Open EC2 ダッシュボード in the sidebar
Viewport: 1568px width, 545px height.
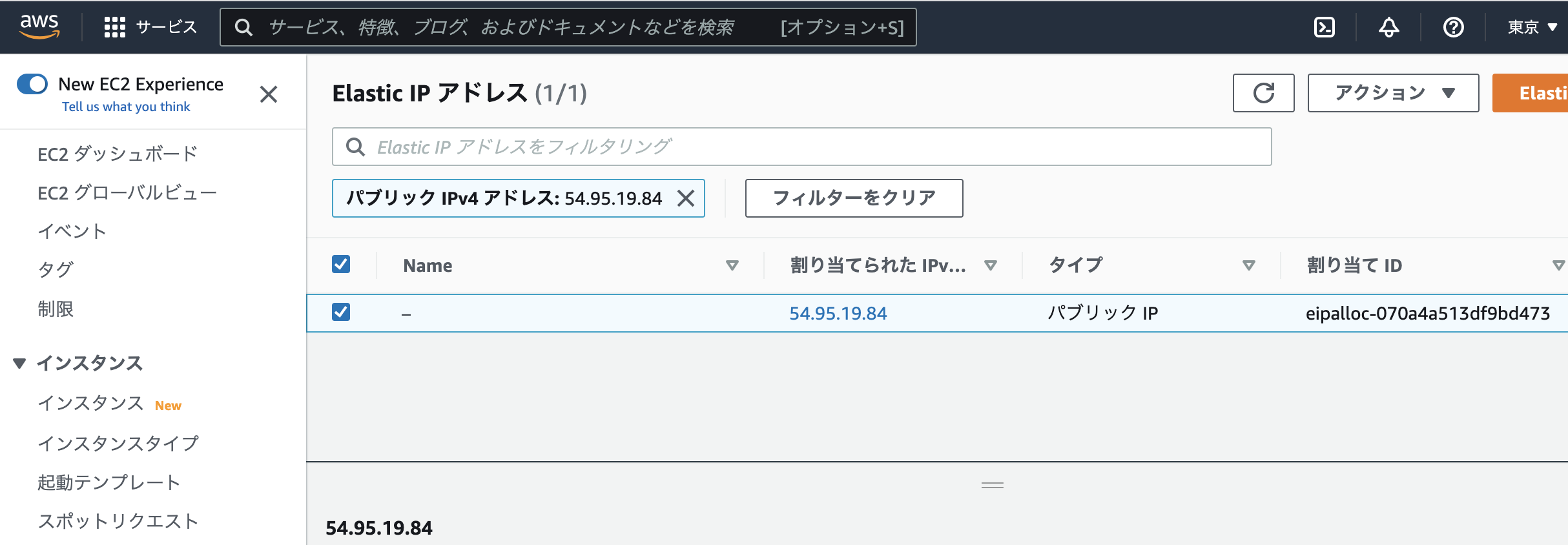[x=118, y=154]
